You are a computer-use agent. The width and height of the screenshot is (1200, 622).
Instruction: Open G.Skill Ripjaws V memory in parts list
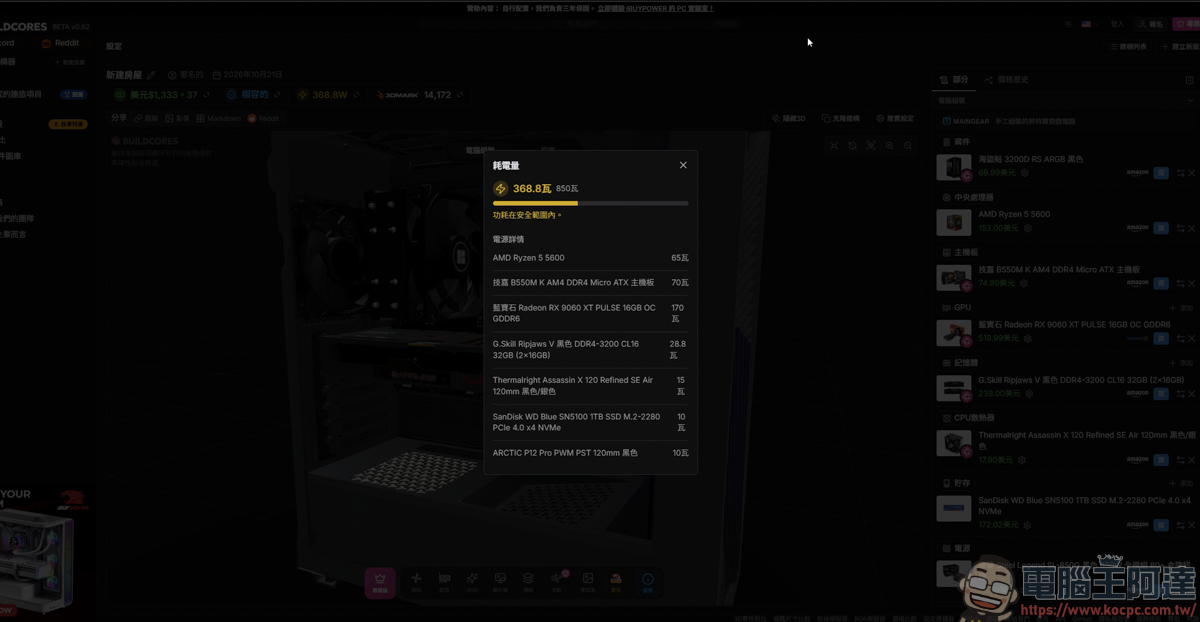pyautogui.click(x=1081, y=380)
